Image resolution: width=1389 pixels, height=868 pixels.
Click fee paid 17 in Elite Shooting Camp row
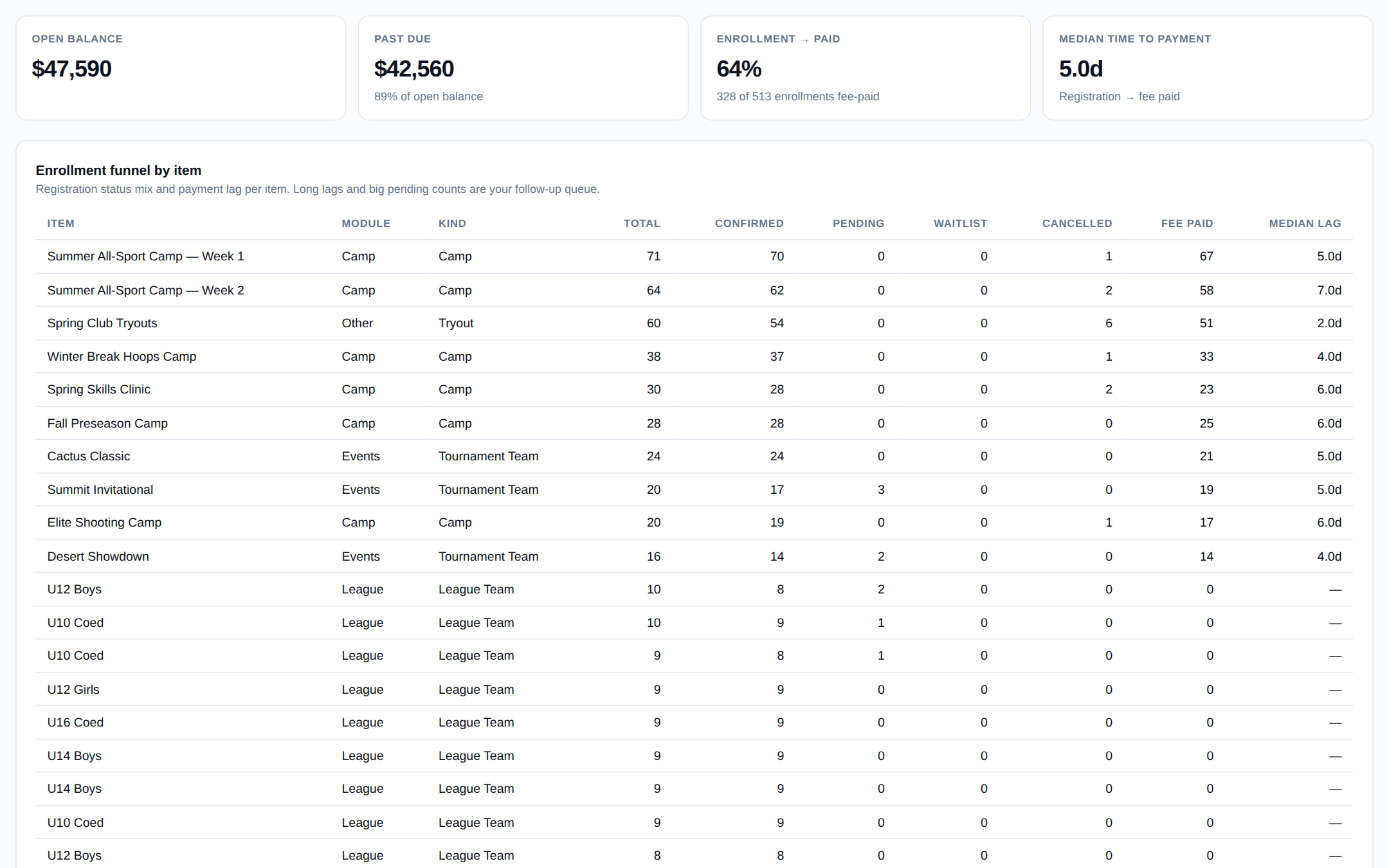click(x=1206, y=523)
